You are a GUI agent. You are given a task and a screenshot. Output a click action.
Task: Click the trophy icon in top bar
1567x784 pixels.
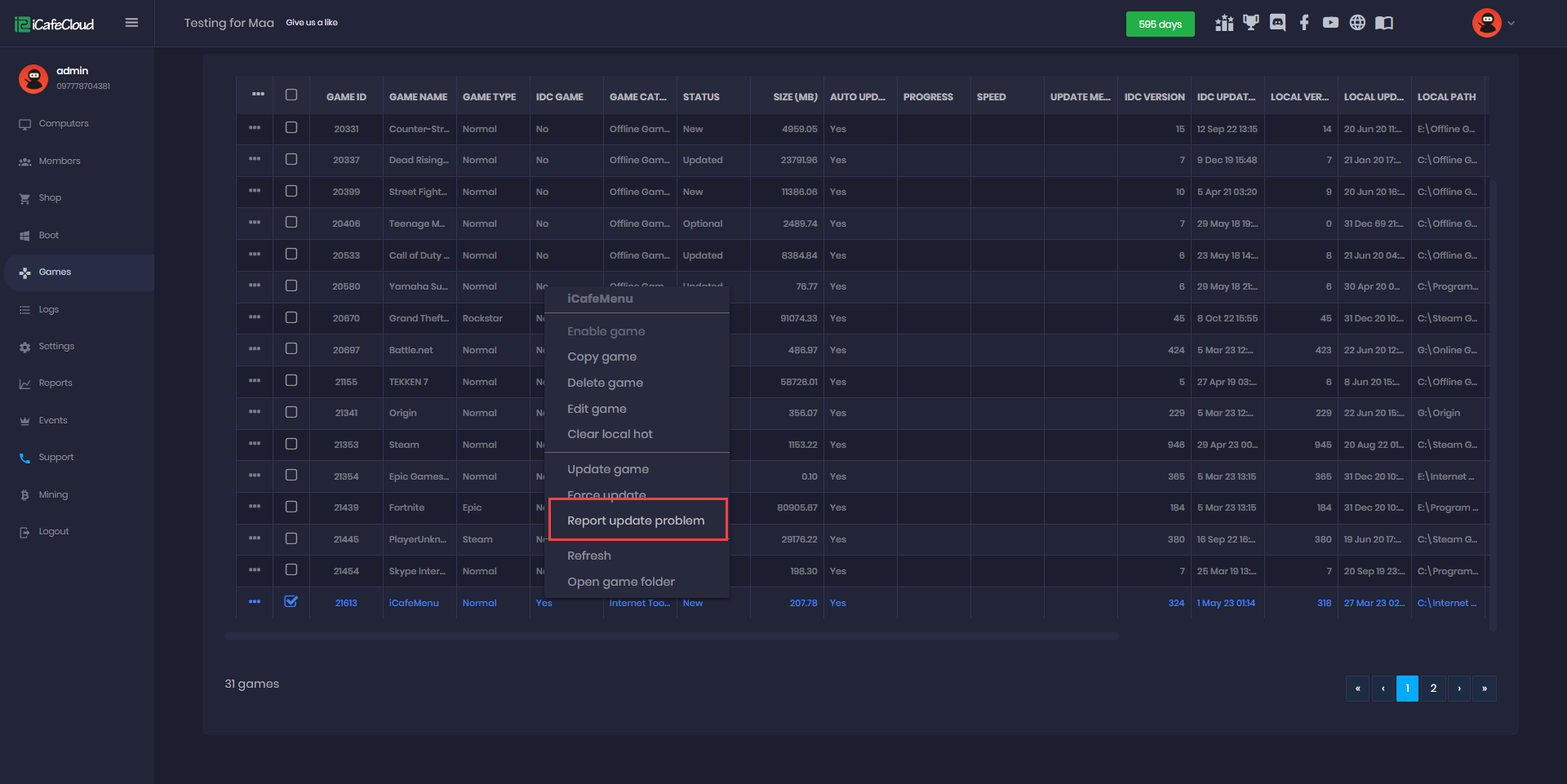click(1250, 23)
